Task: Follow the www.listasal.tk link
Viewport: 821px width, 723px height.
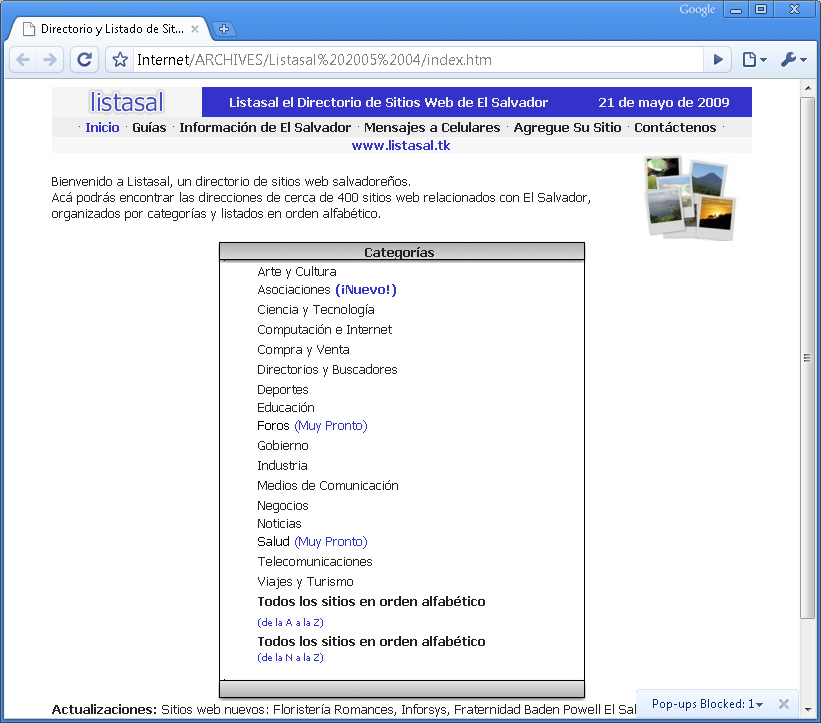Action: click(x=401, y=146)
